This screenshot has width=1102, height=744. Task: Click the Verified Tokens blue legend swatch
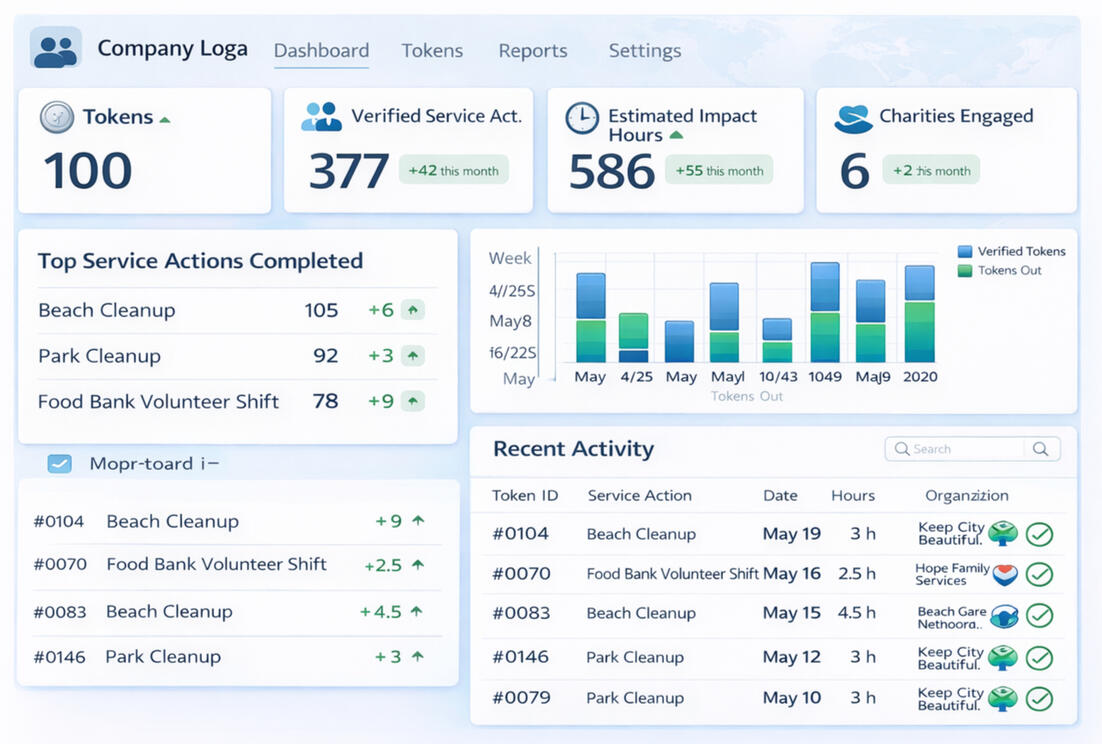pos(965,252)
